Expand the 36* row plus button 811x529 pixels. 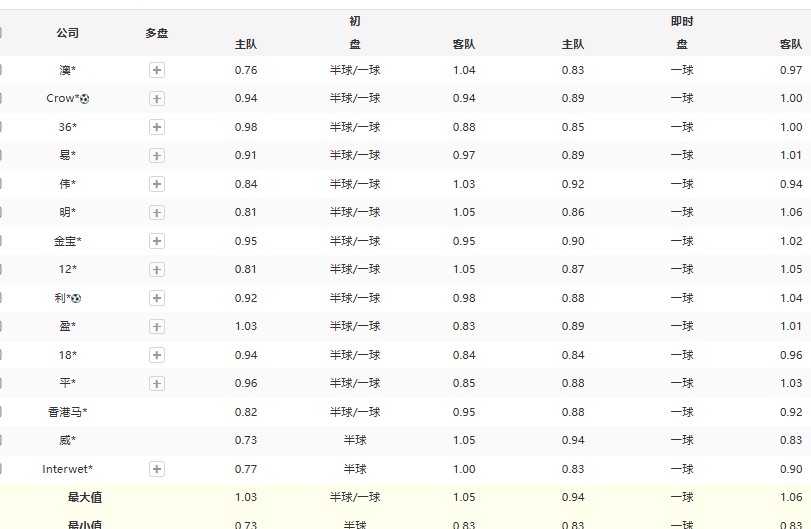(x=157, y=127)
